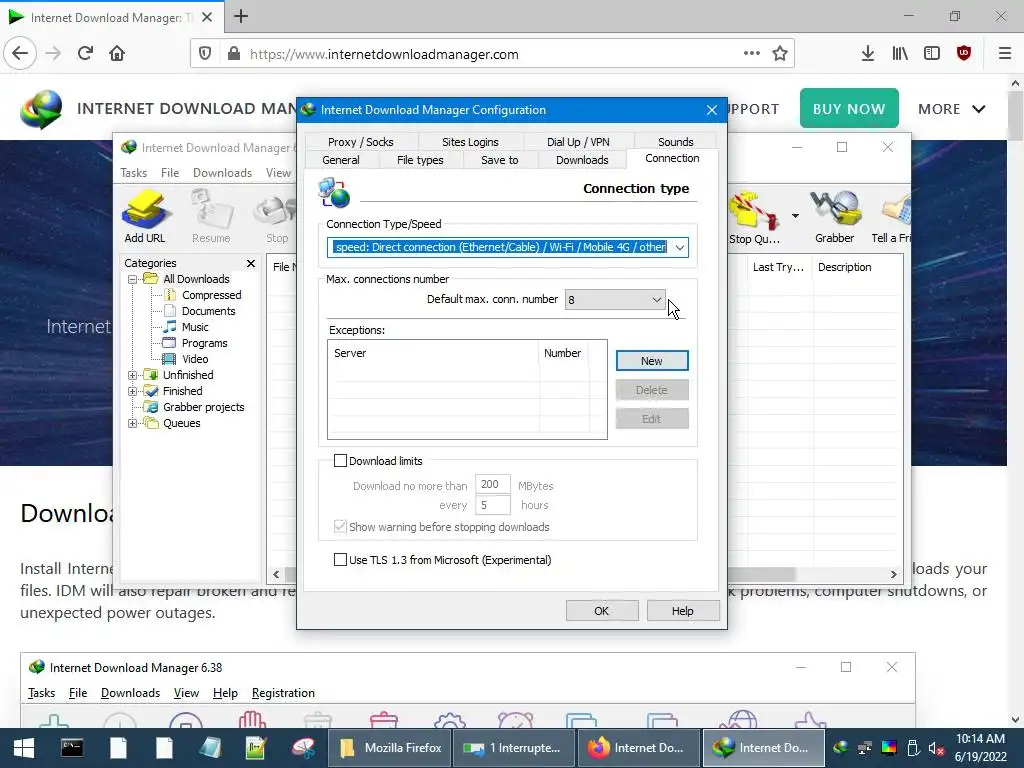The image size is (1024, 768).
Task: Switch to Downloads tab
Action: pos(582,160)
